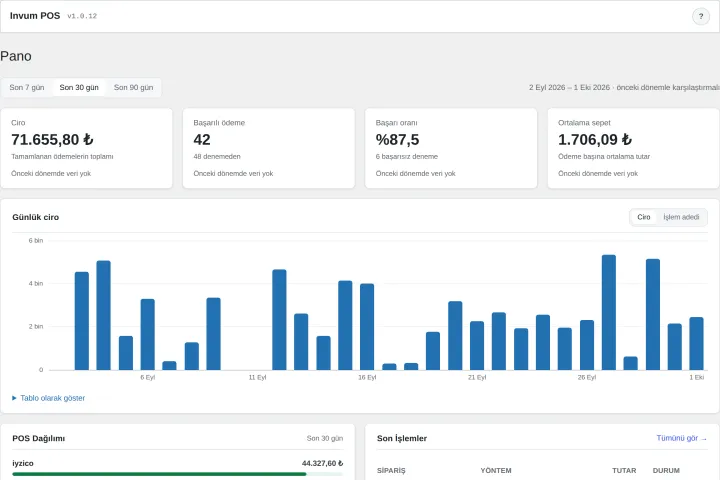This screenshot has height=480, width=720.
Task: Click the Başarı oranı card
Action: [451, 148]
